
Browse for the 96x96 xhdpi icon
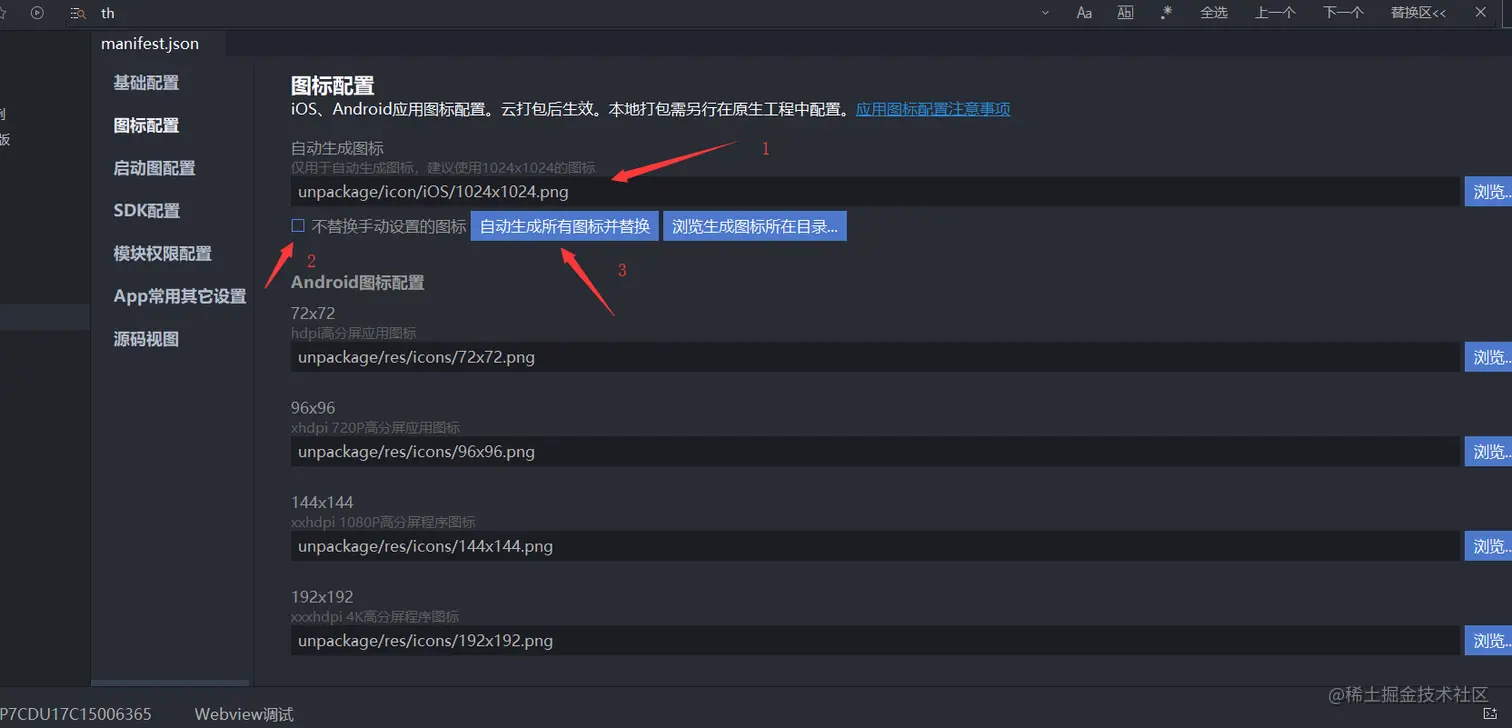pyautogui.click(x=1489, y=451)
